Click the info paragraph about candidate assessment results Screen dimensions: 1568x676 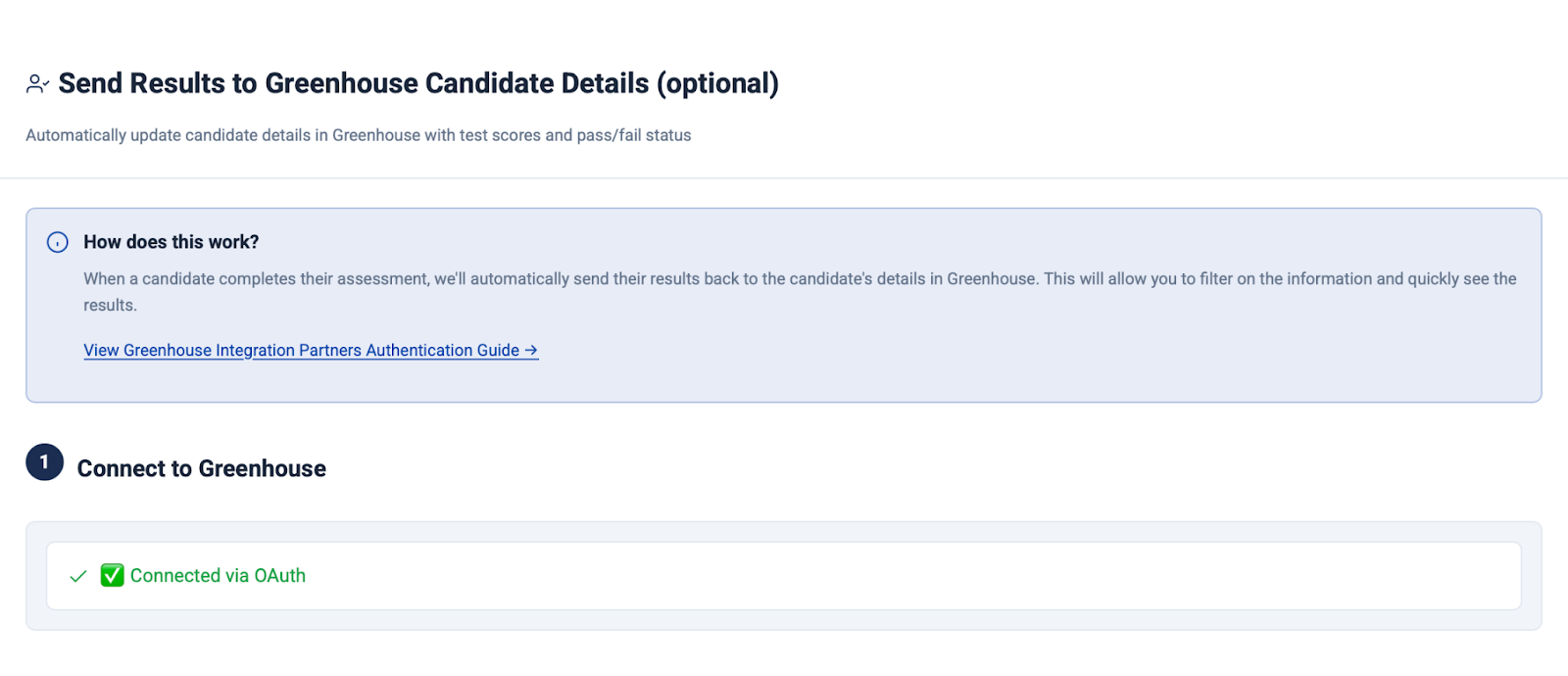[x=799, y=279]
